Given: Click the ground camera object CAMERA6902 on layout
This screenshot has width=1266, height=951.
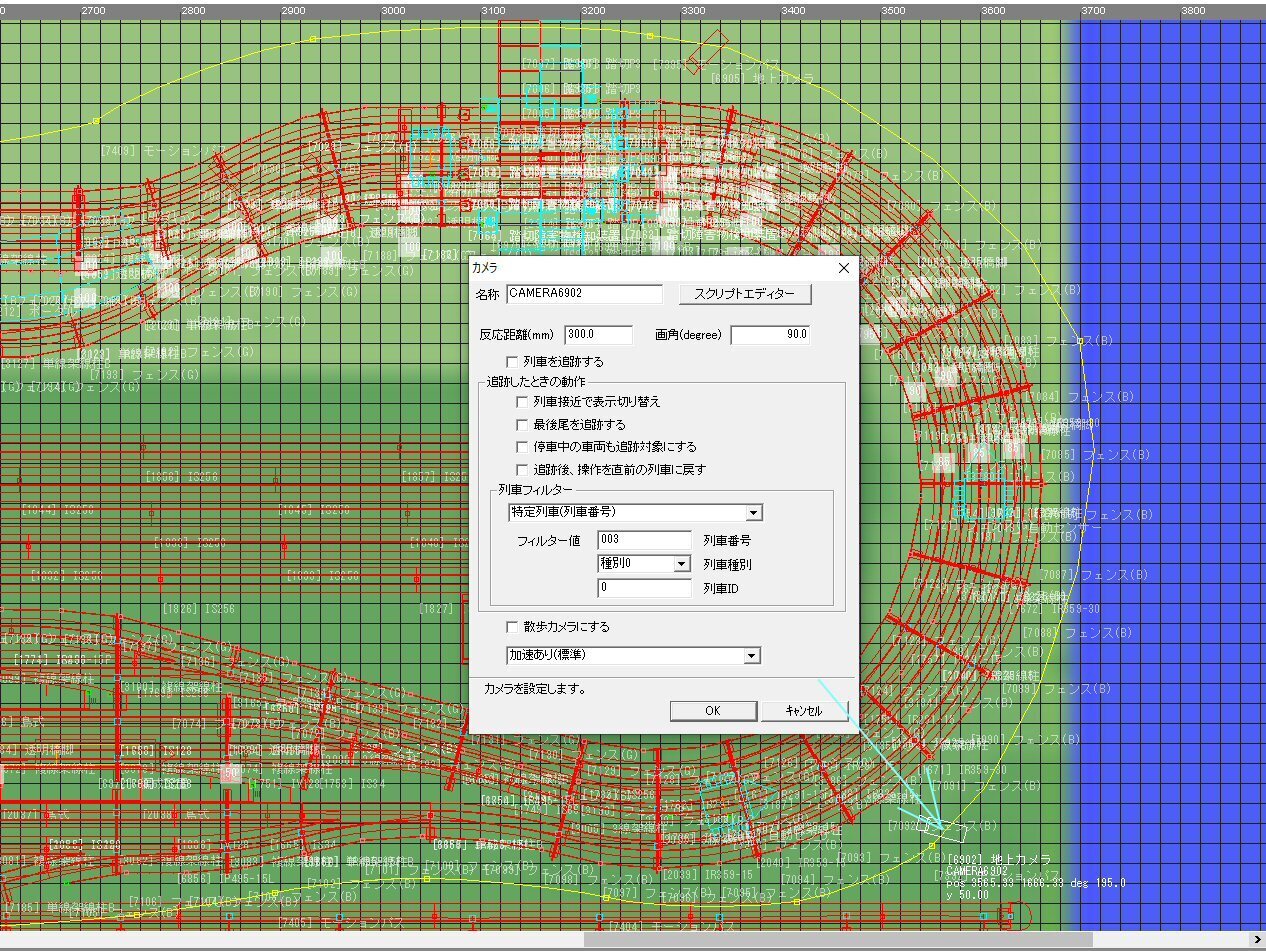Looking at the screenshot, I should pyautogui.click(x=941, y=827).
